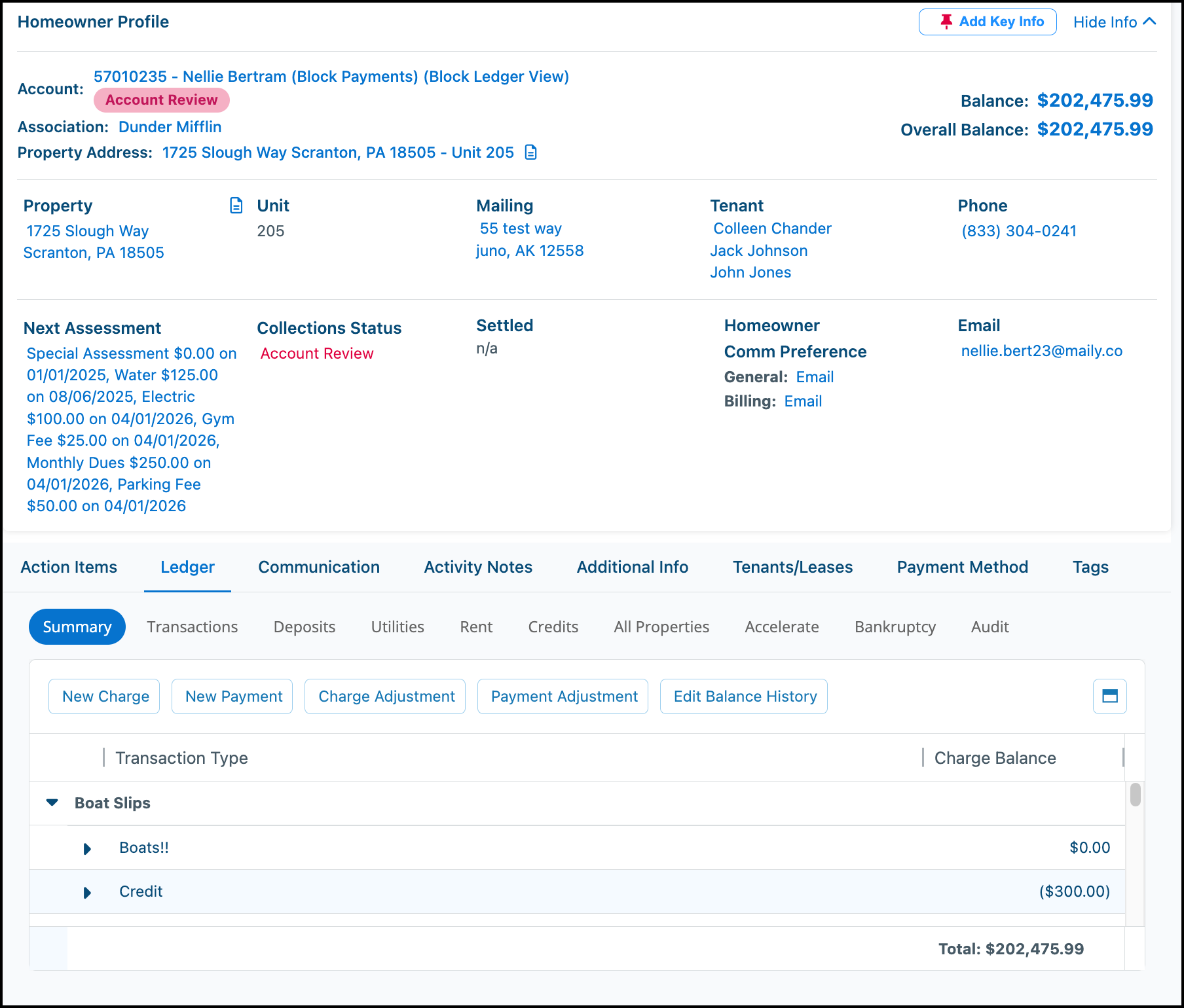The height and width of the screenshot is (1008, 1184).
Task: Open tenant Jack Johnson
Action: [x=758, y=251]
